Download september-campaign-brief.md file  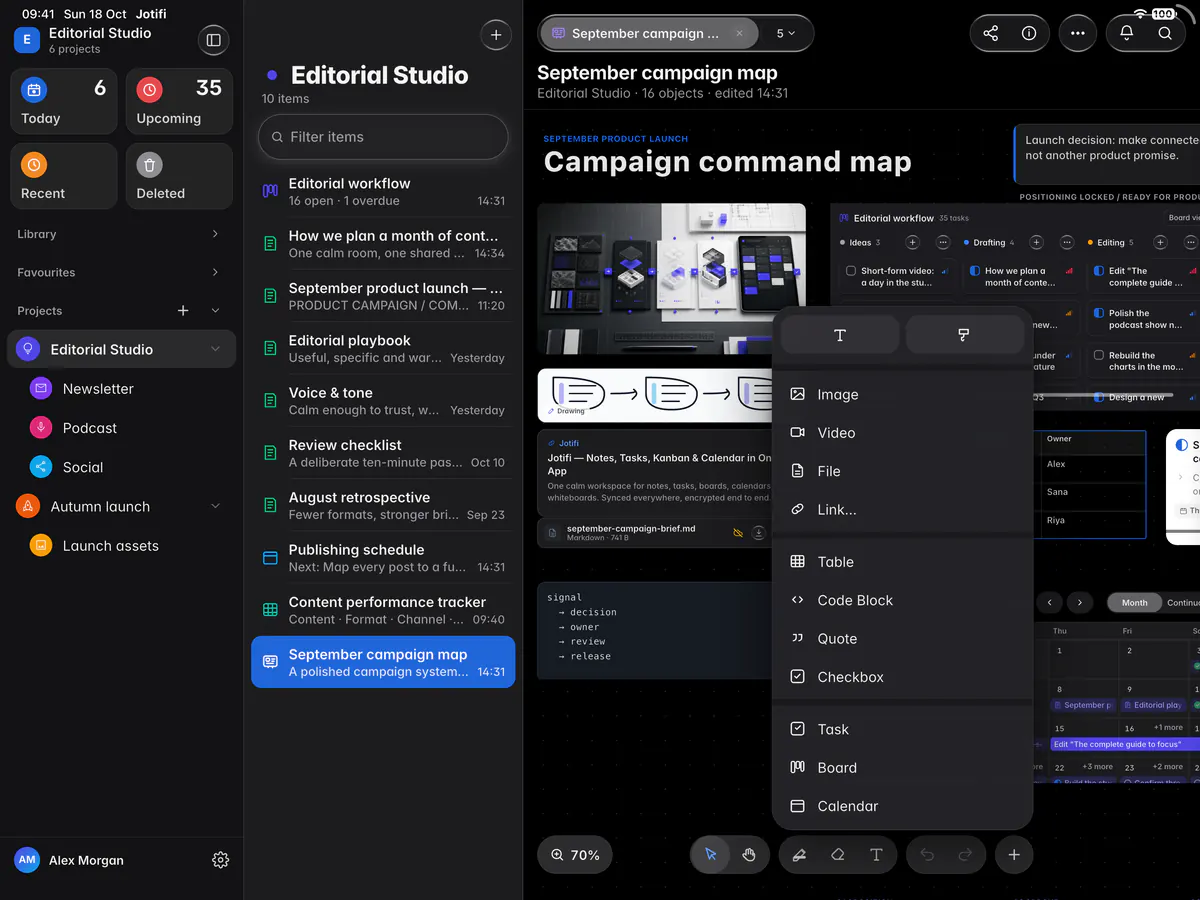pos(759,533)
